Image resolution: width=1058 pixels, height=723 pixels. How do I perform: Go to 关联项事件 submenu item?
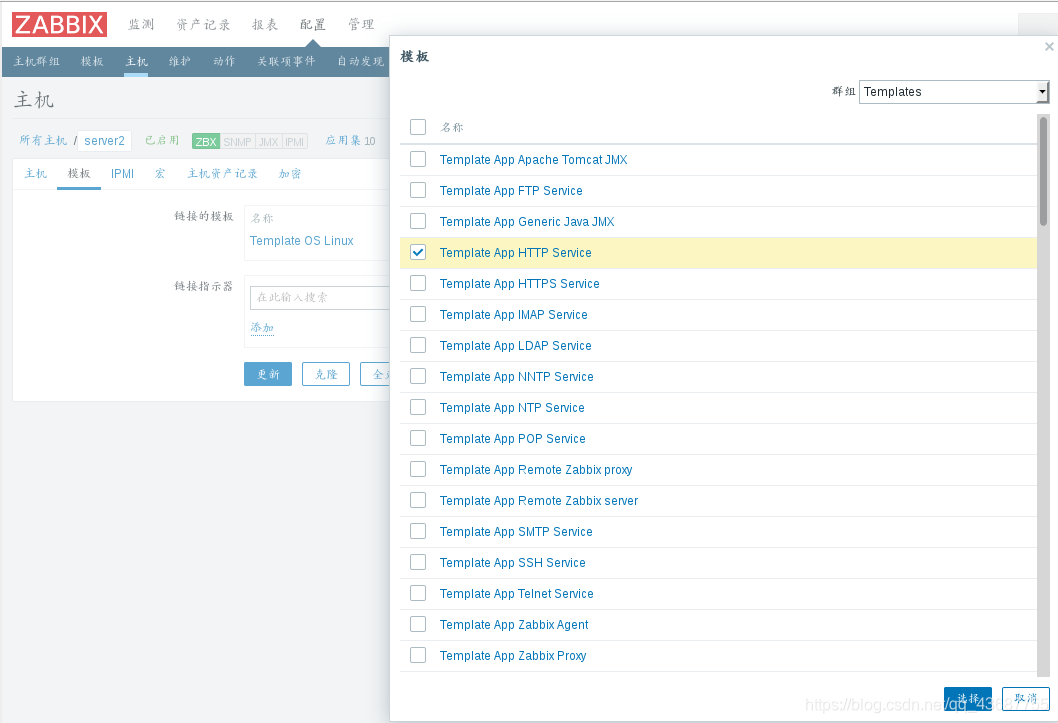tap(286, 61)
